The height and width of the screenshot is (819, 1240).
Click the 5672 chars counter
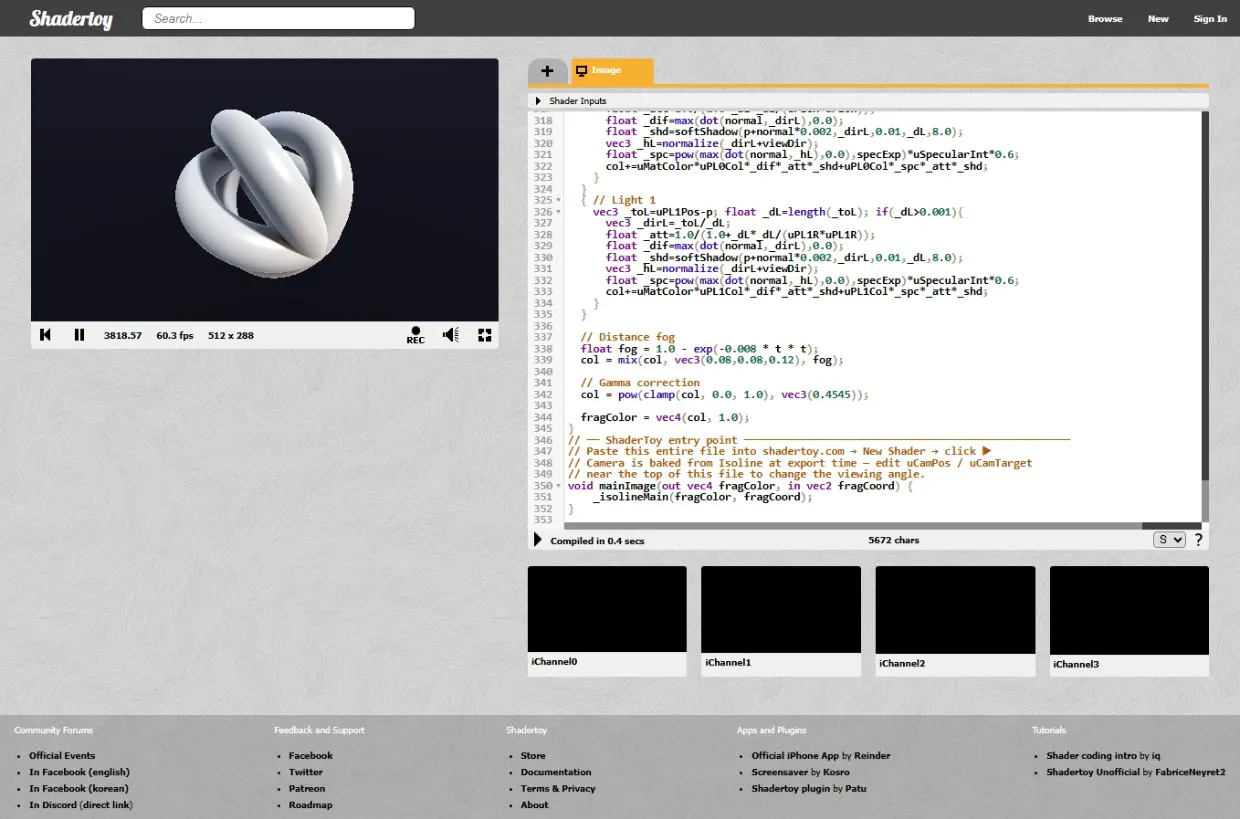click(894, 540)
